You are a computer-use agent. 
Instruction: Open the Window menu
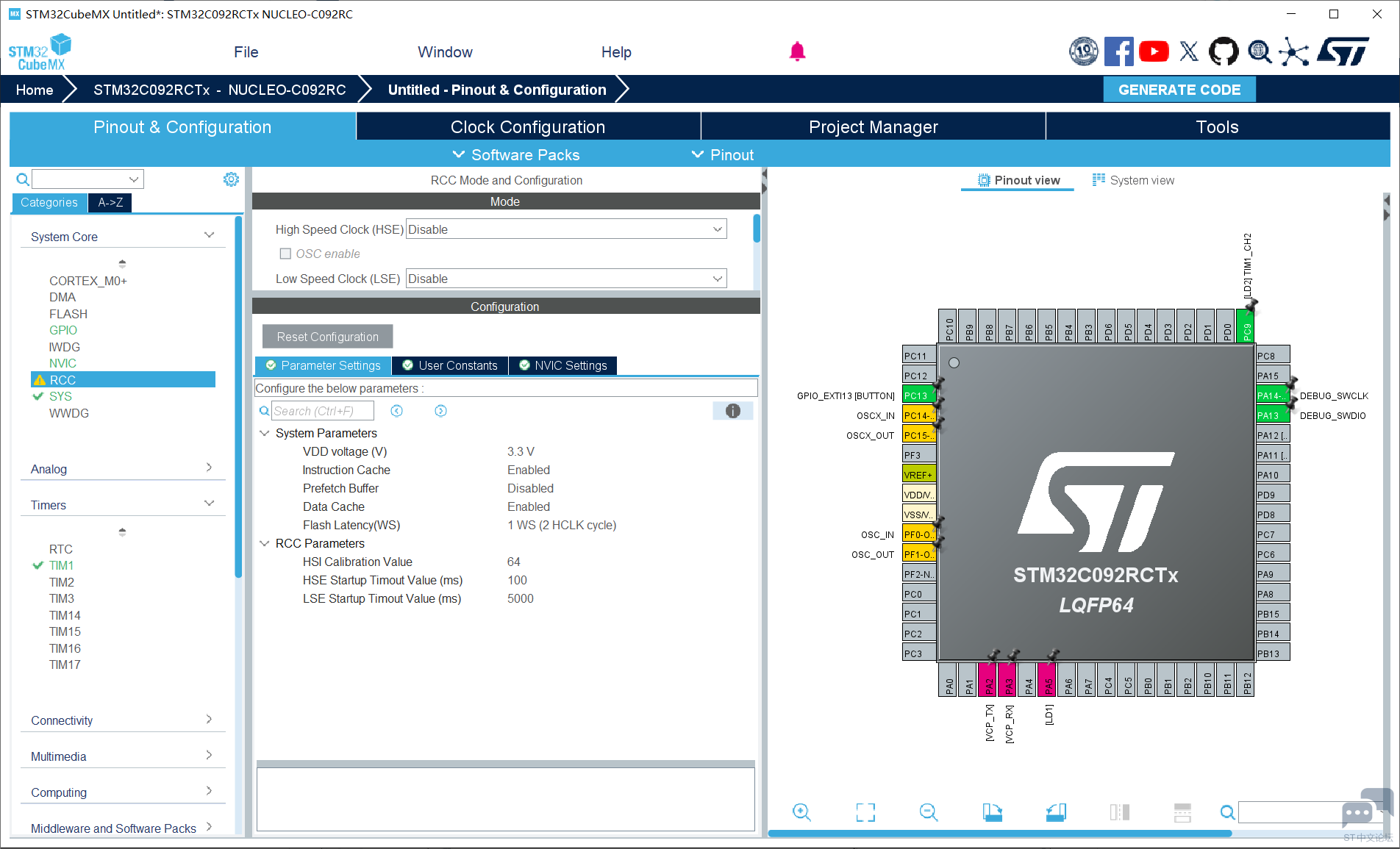click(x=445, y=52)
